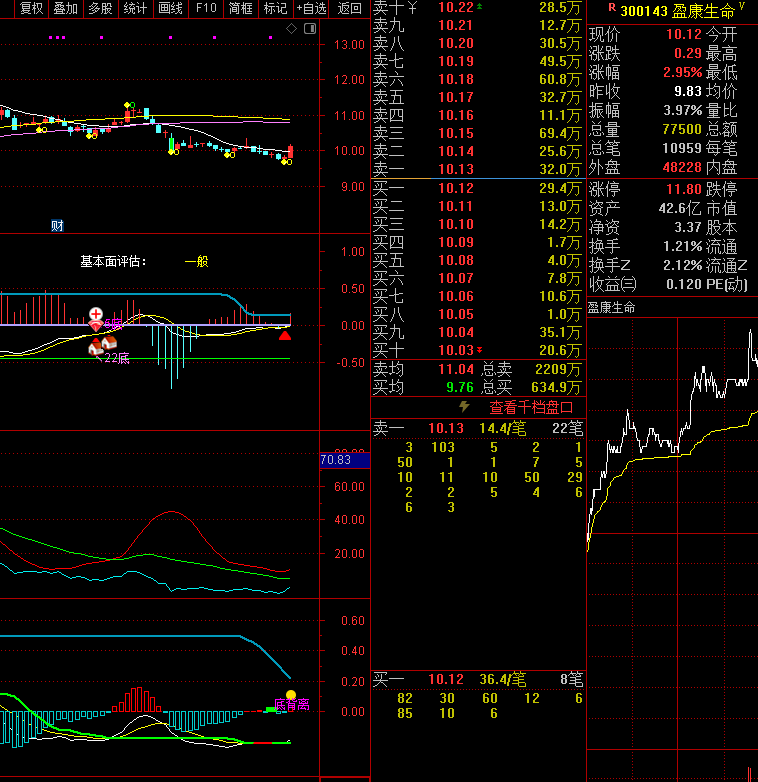This screenshot has width=758, height=782.
Task: Expand the buy-side depth arrow beside 10.03
Action: pos(479,351)
